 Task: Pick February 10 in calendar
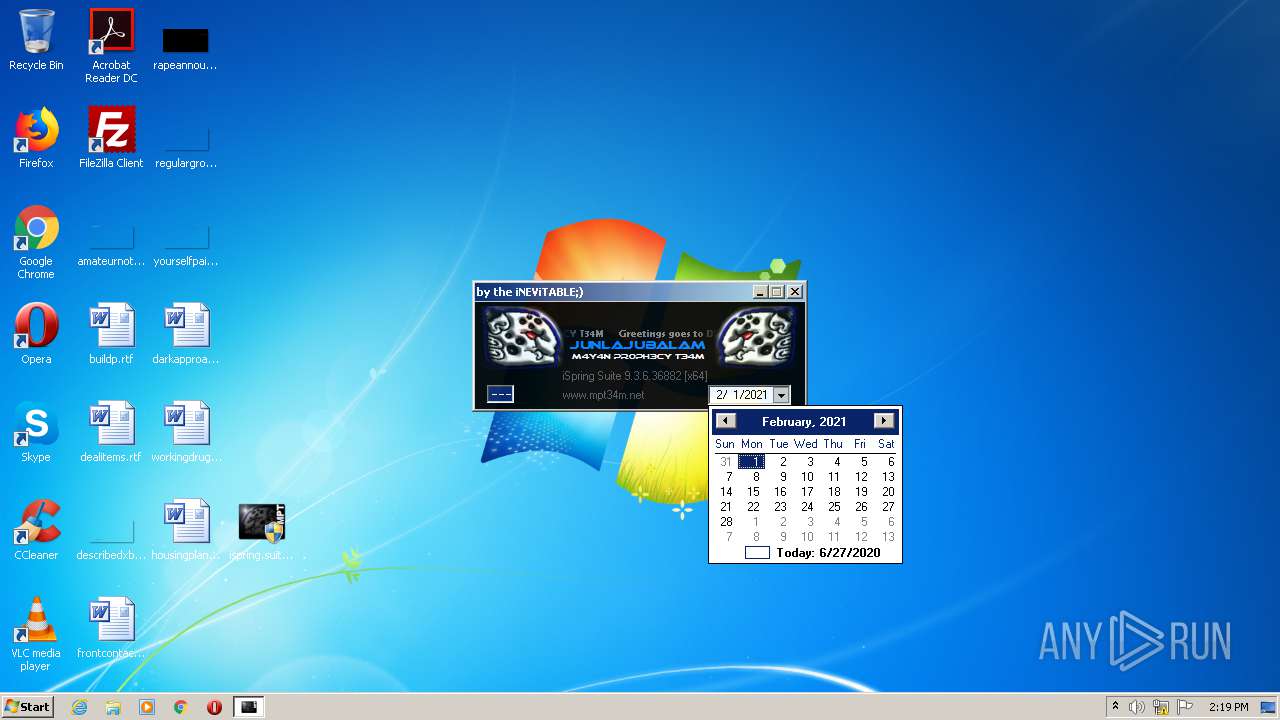click(807, 477)
